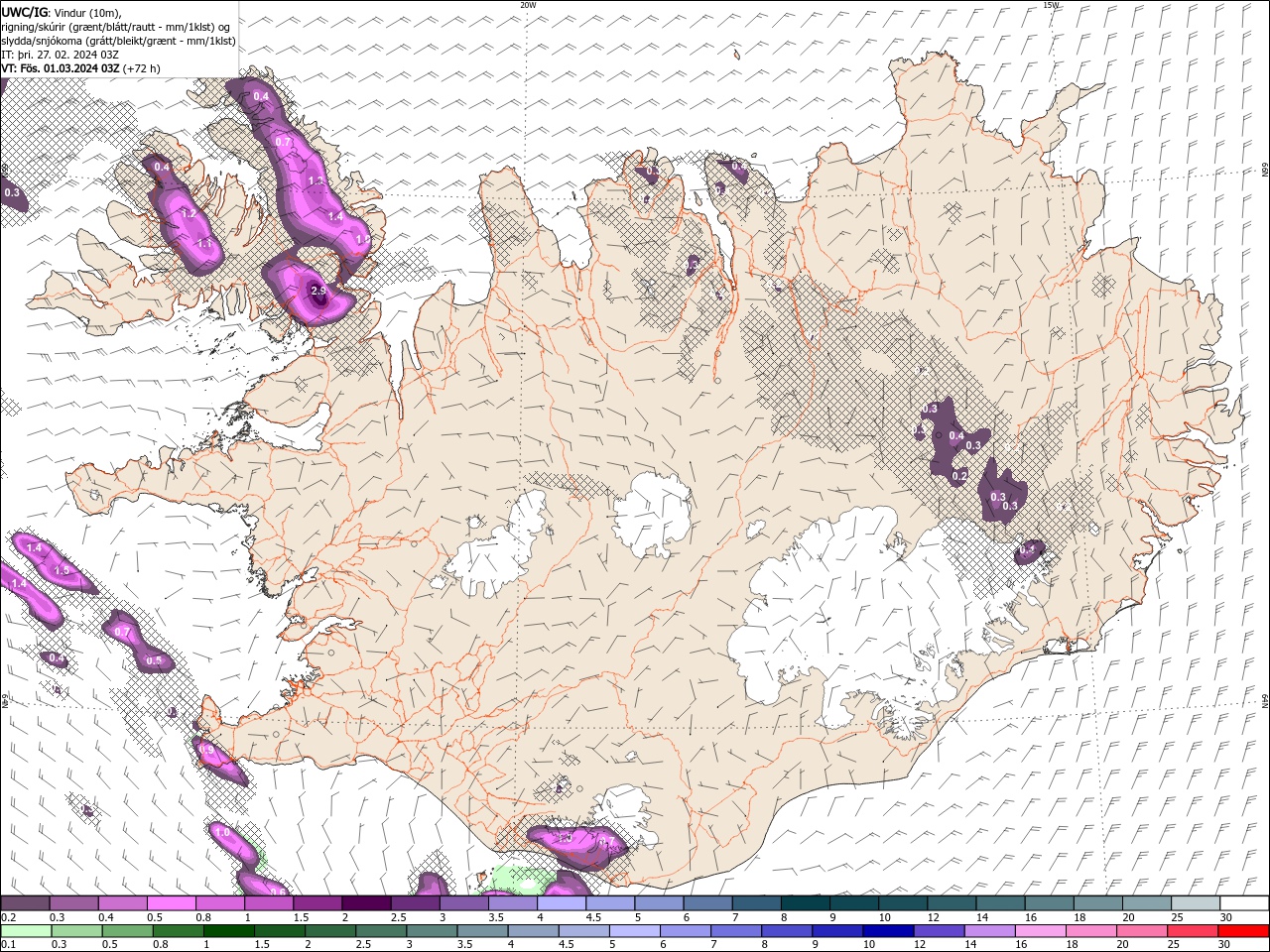Click the 'rigning/skúrir' legend description line
The image size is (1270, 952).
click(x=116, y=27)
